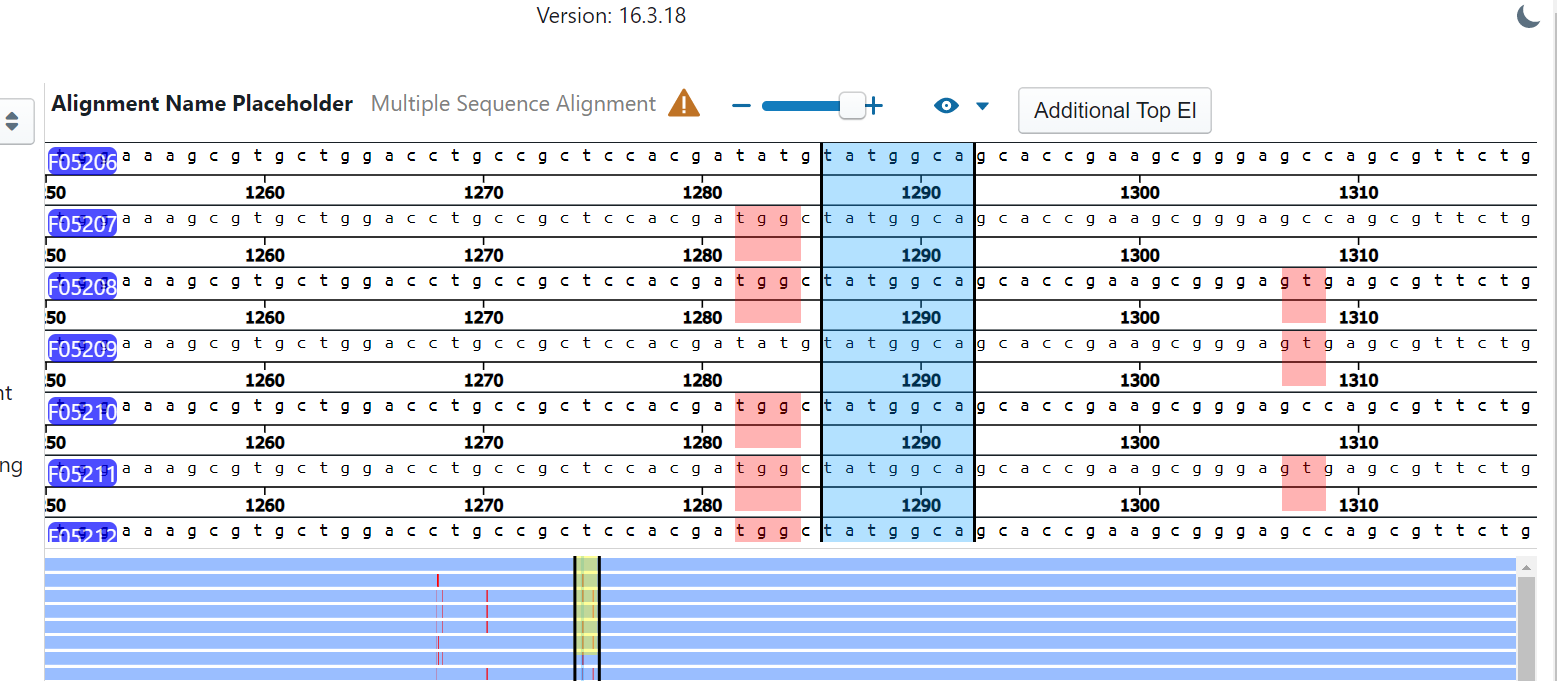Toggle visibility options with the eye icon
This screenshot has height=681, width=1557.
pos(946,106)
